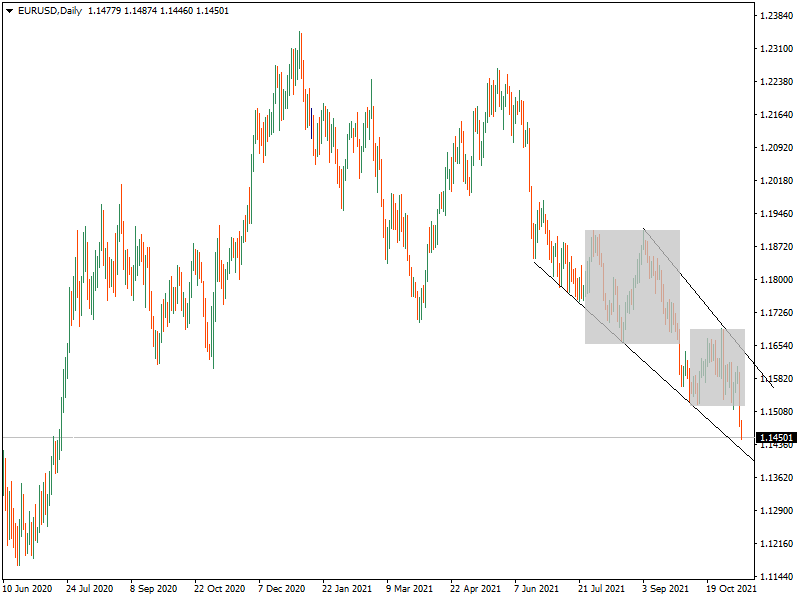800x600 pixels.
Task: Select the current price label 1.14501
Action: coord(776,437)
